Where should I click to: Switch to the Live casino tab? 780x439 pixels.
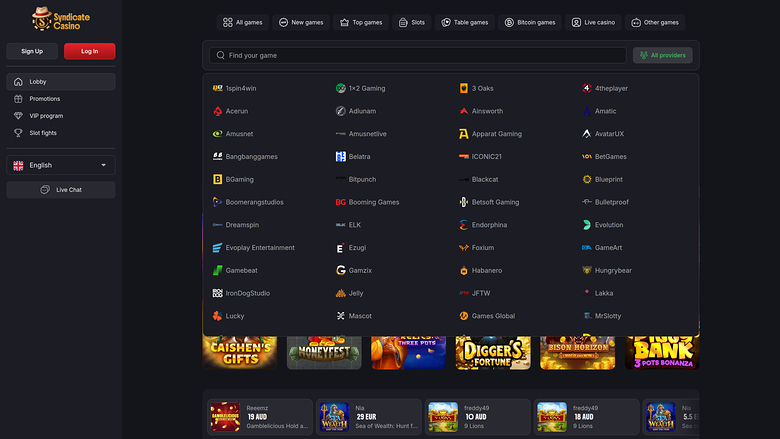tap(593, 22)
